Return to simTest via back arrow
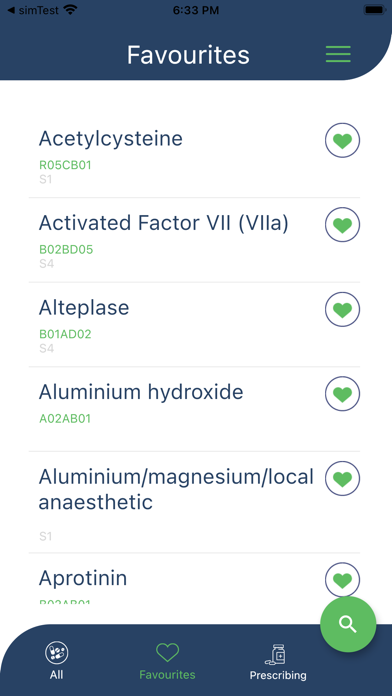Image resolution: width=392 pixels, height=696 pixels. (x=12, y=10)
